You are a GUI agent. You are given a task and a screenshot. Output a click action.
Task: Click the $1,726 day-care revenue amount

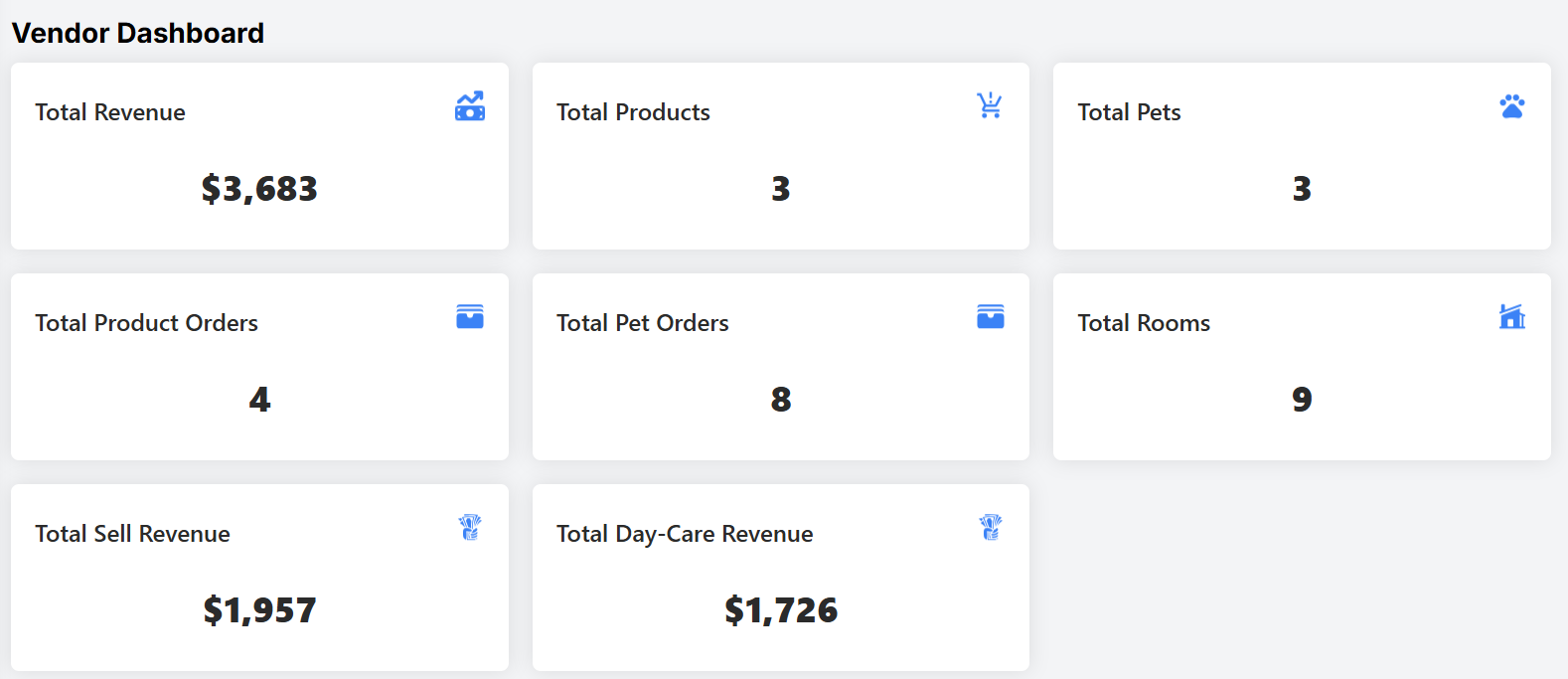tap(781, 610)
